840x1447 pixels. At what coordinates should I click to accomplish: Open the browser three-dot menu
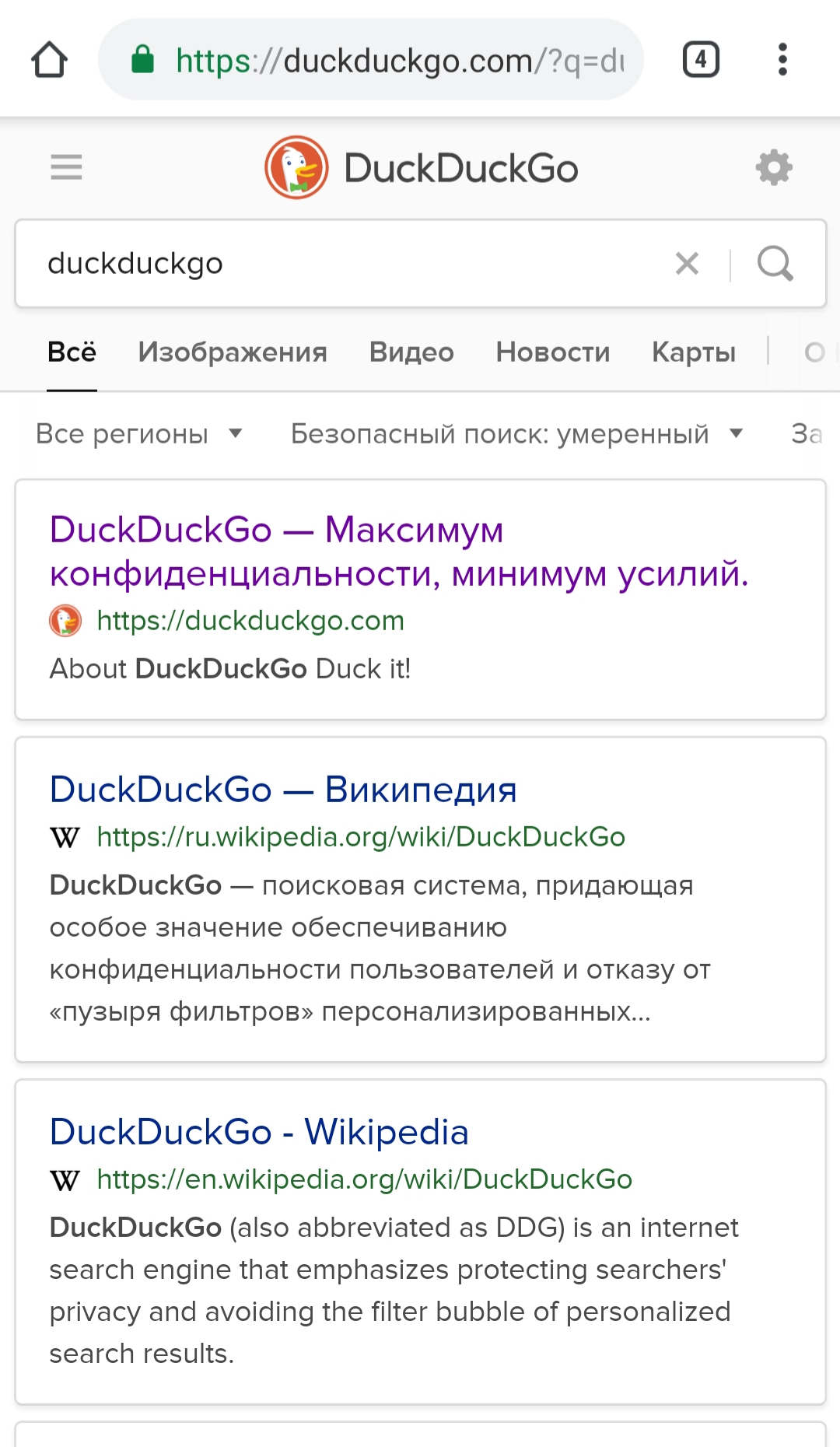pos(782,60)
